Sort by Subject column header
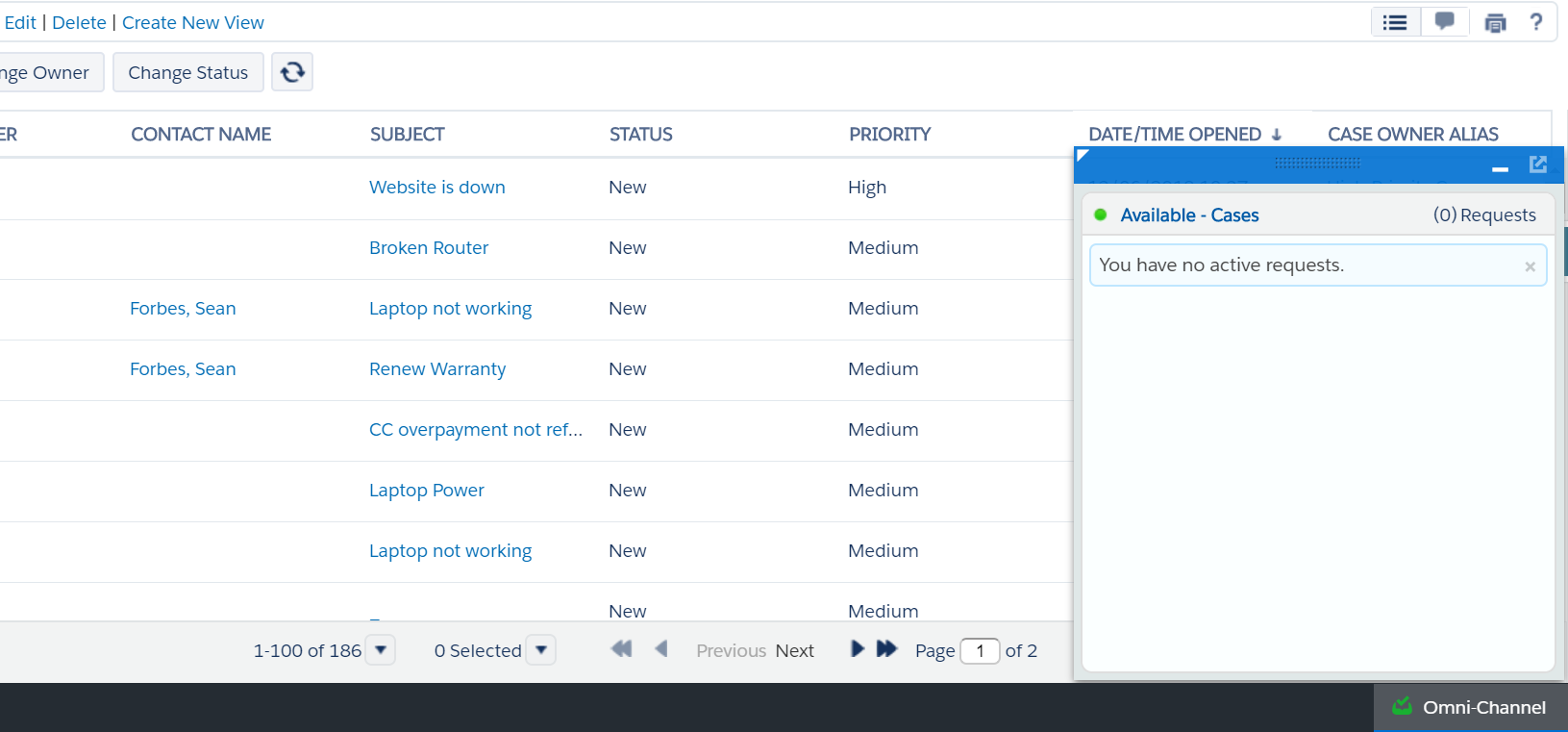This screenshot has width=1568, height=732. [x=408, y=135]
